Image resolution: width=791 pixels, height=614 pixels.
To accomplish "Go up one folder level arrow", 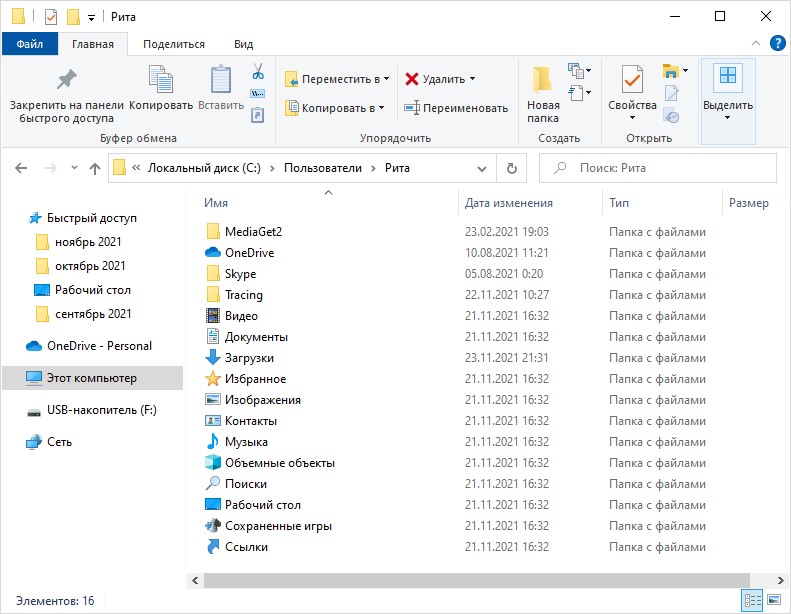I will (x=95, y=169).
